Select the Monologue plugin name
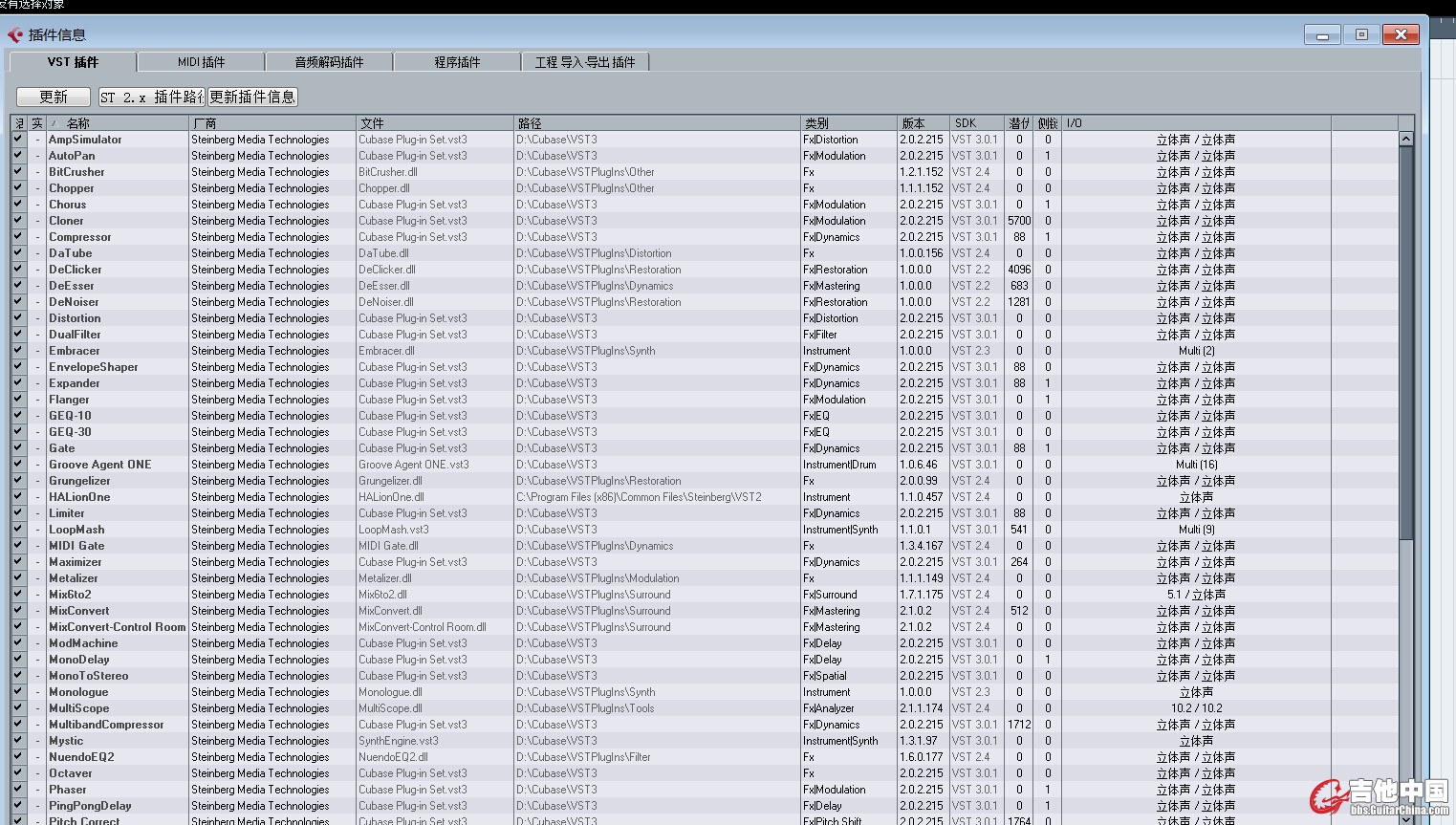 tap(78, 692)
